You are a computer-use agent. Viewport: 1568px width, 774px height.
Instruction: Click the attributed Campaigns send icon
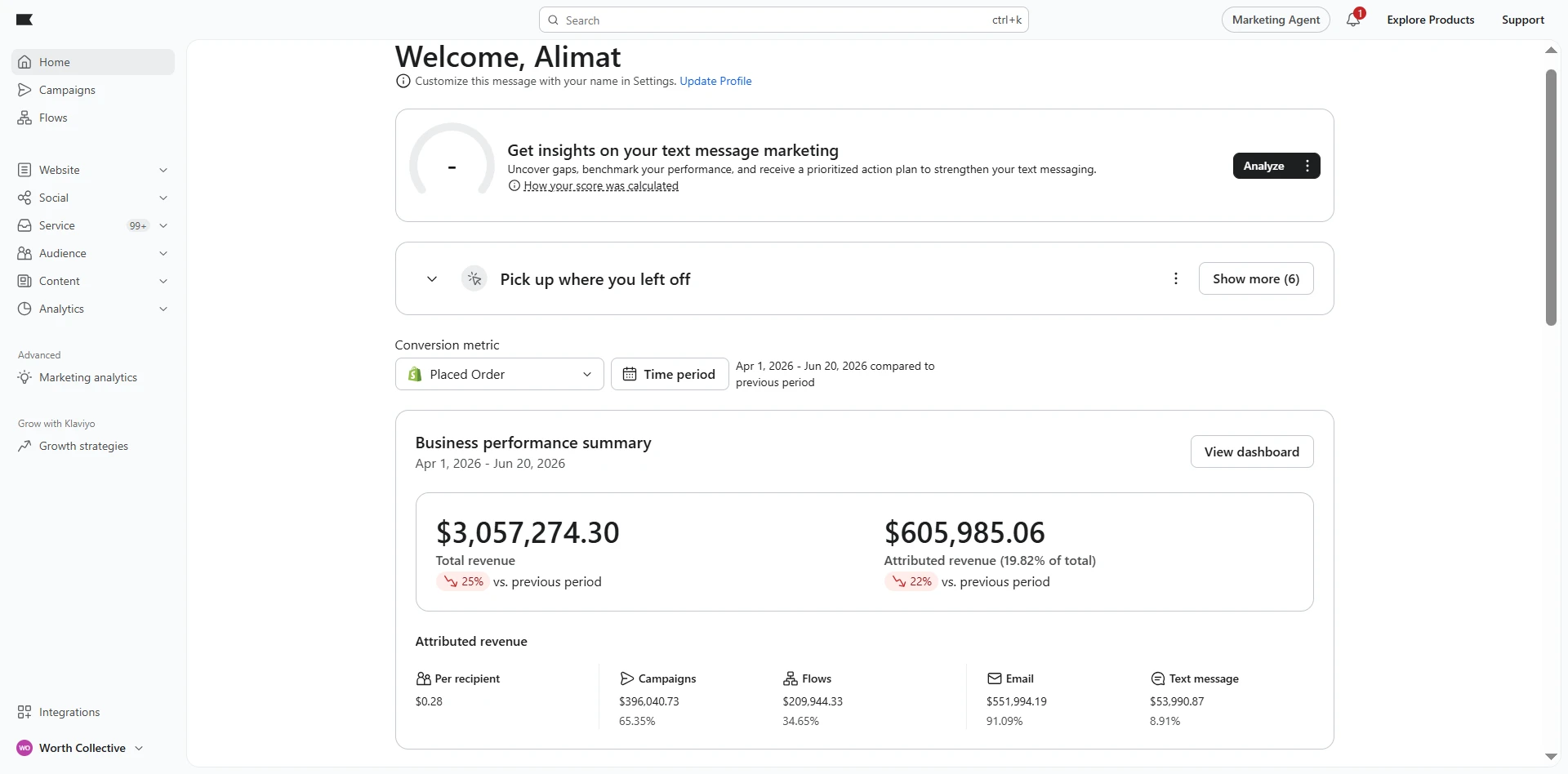click(626, 678)
